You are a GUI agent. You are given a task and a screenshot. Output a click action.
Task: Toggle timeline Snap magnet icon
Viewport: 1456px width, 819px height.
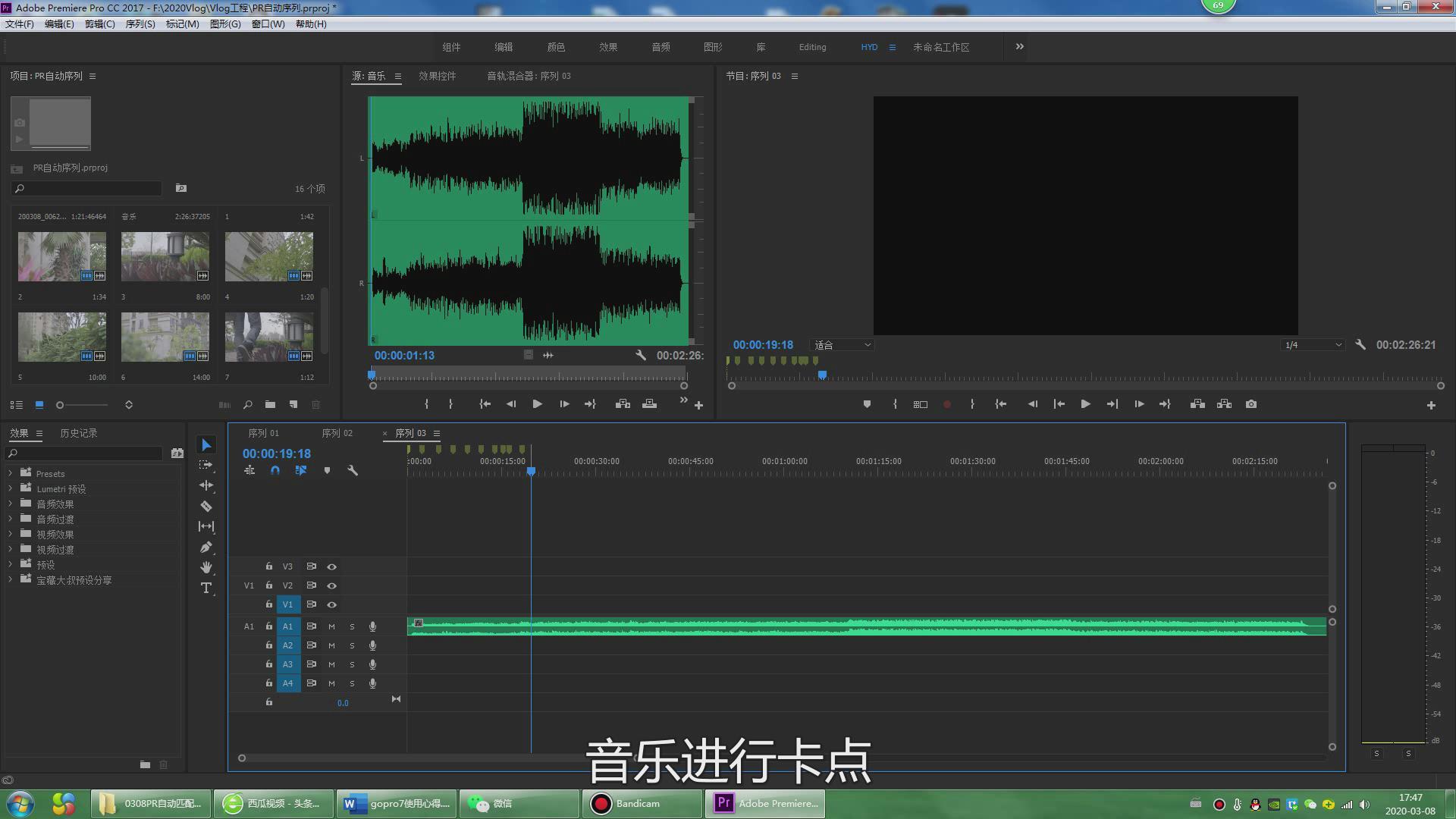pyautogui.click(x=275, y=470)
